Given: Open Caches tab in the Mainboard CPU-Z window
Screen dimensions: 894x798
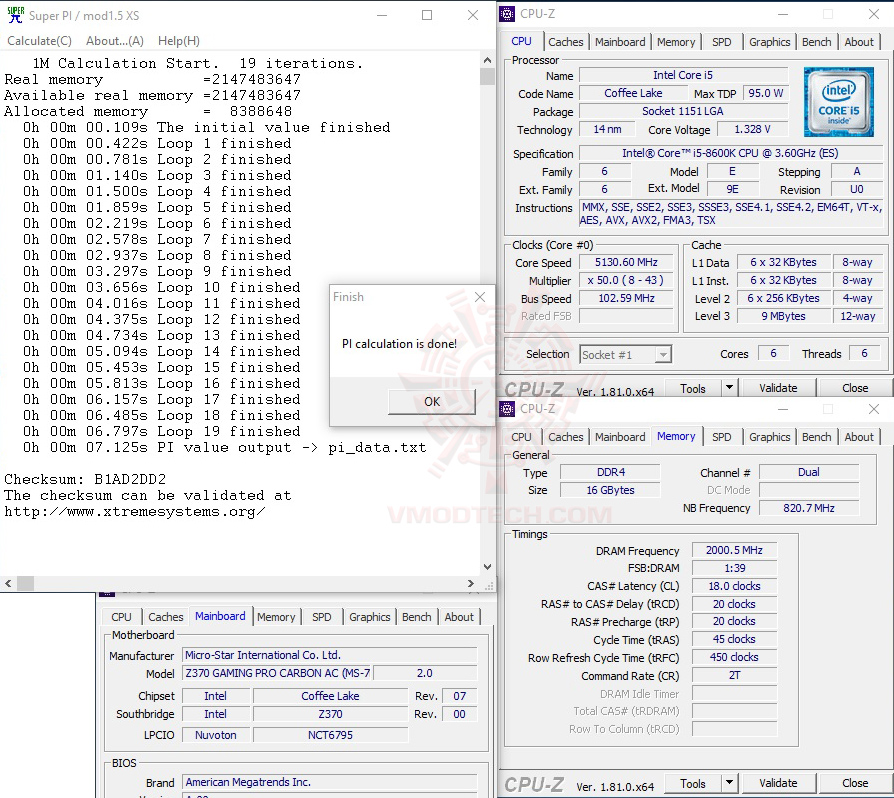Looking at the screenshot, I should coord(165,617).
